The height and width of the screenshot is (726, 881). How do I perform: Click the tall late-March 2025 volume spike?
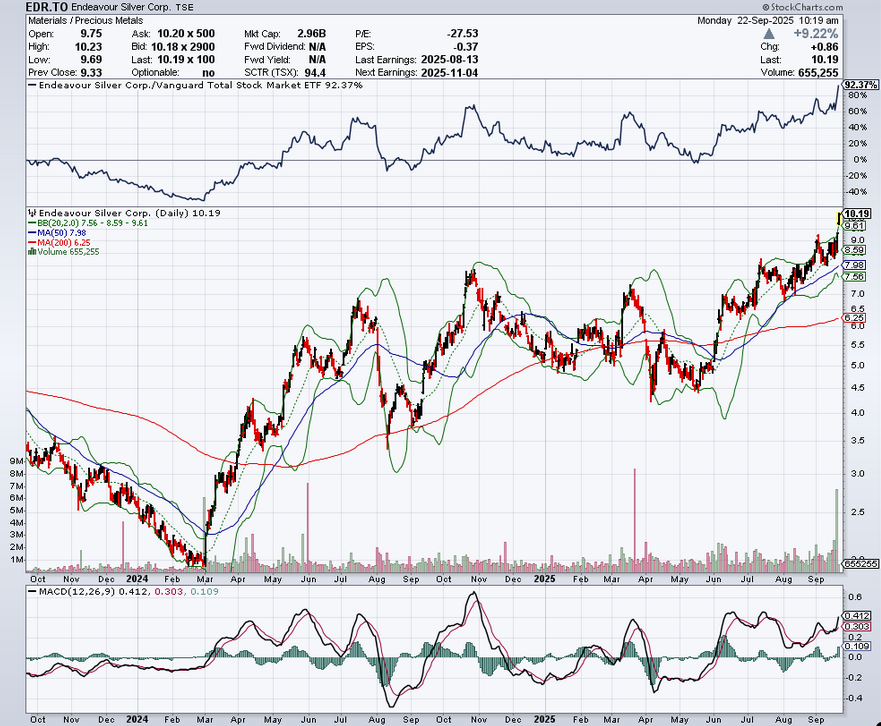(635, 519)
